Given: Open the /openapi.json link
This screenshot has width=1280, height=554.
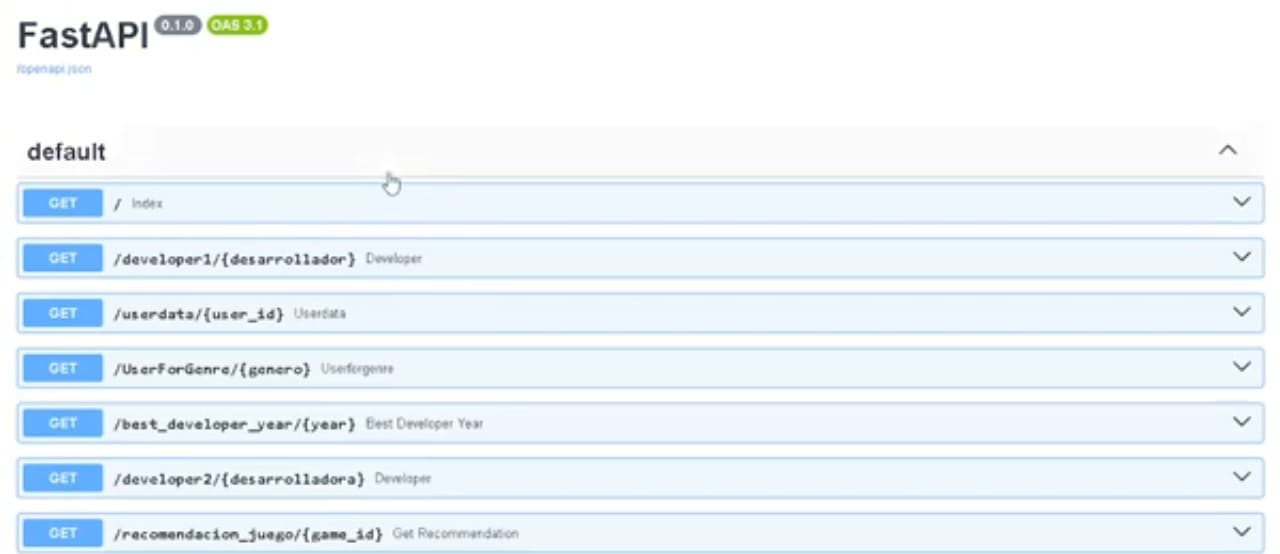Looking at the screenshot, I should pos(54,70).
